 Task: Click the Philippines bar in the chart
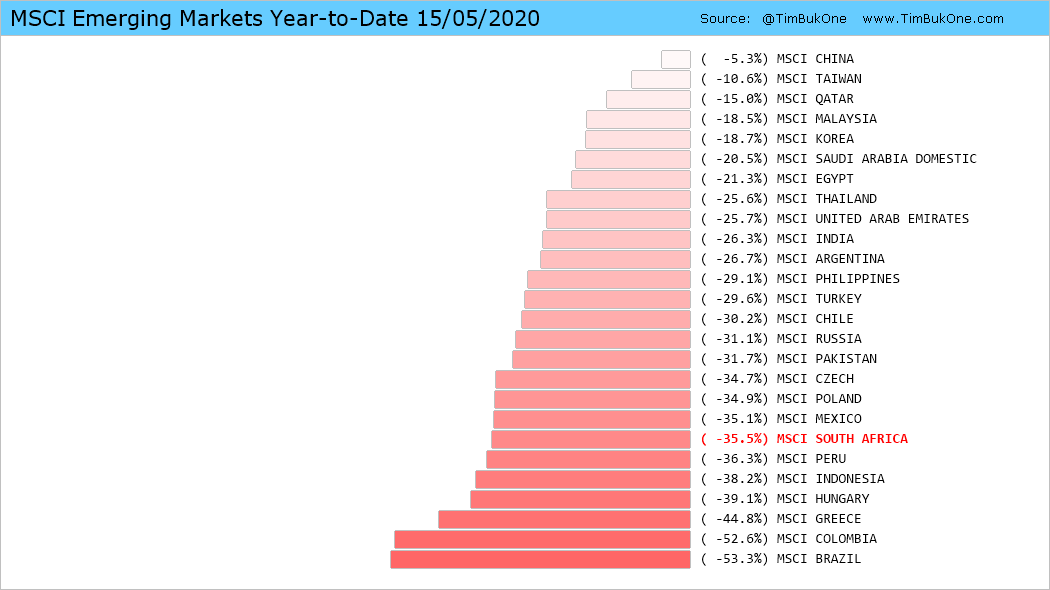pyautogui.click(x=609, y=279)
